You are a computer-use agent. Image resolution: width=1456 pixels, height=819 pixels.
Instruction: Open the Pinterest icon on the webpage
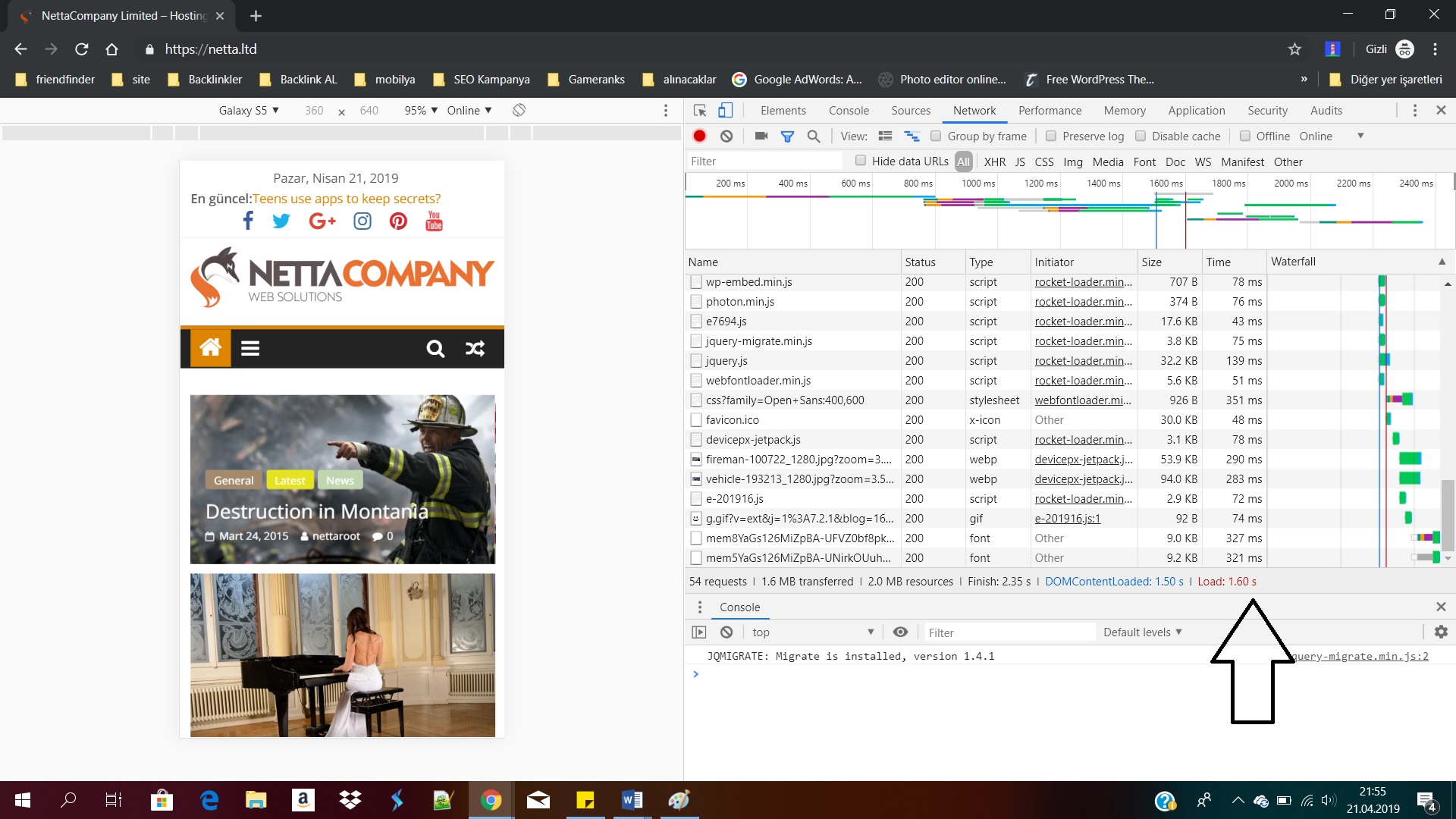click(398, 221)
